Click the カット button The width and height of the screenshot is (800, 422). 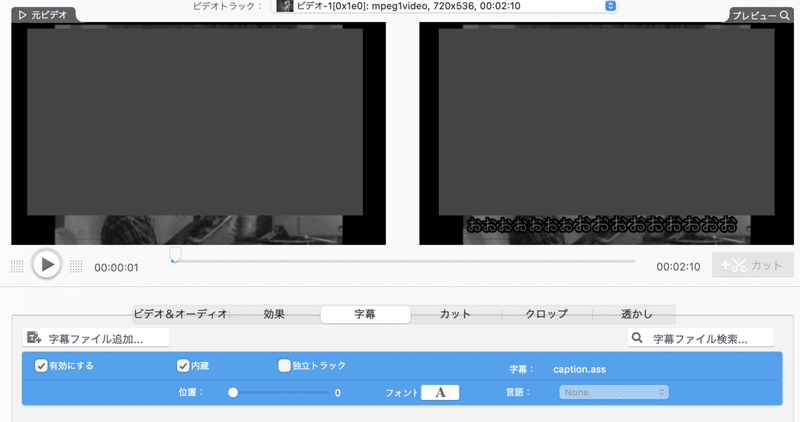click(753, 265)
